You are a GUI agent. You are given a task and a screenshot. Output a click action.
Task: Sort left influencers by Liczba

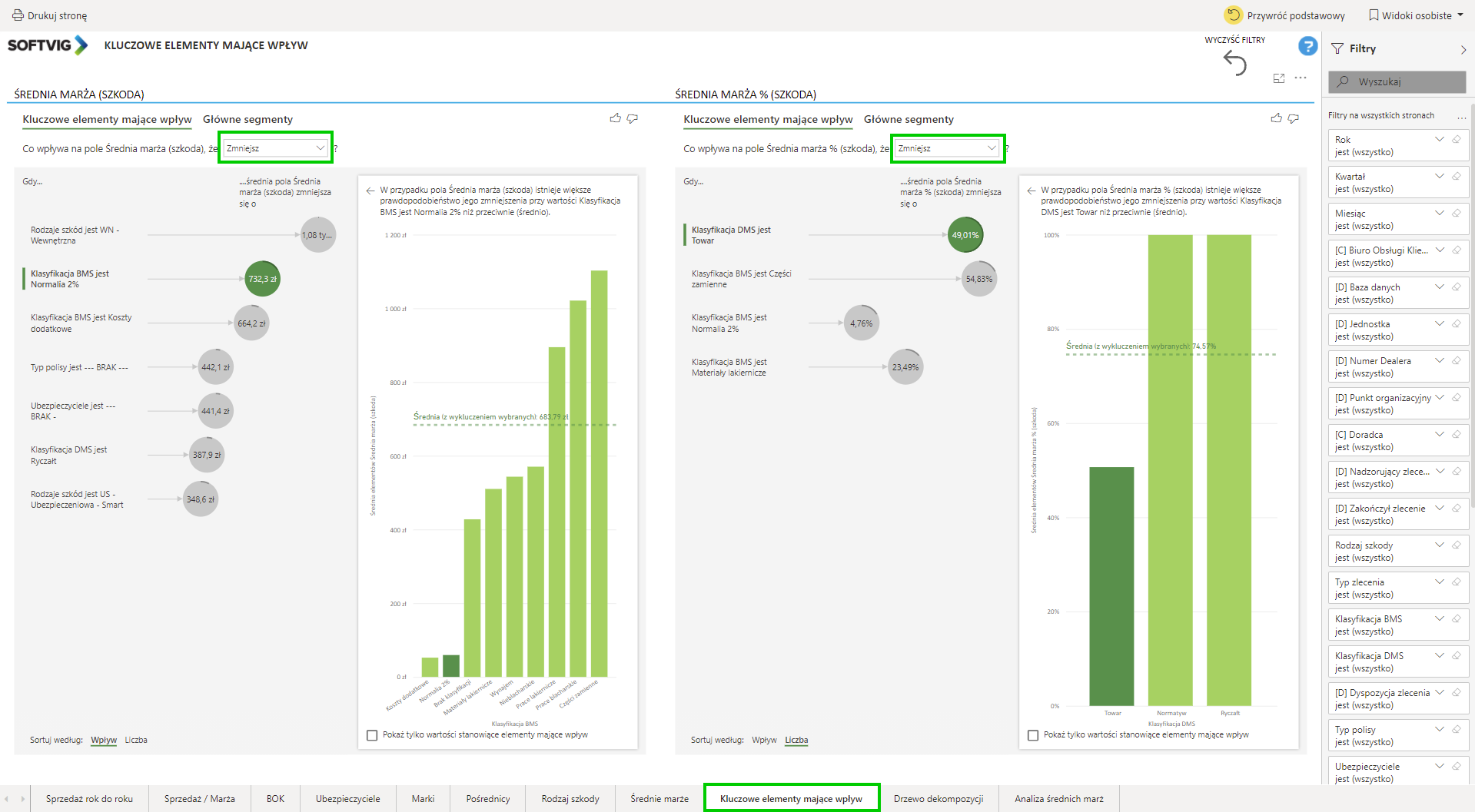[x=136, y=740]
